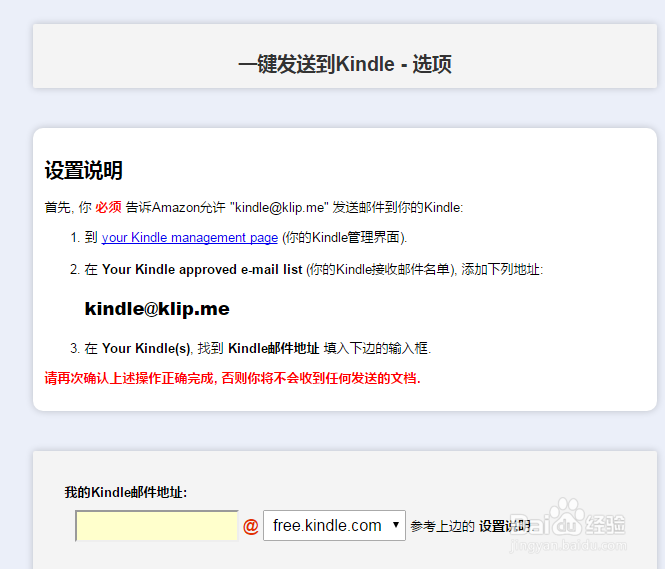This screenshot has width=665, height=569.
Task: Click the red @ symbol beside the input
Action: coord(251,526)
